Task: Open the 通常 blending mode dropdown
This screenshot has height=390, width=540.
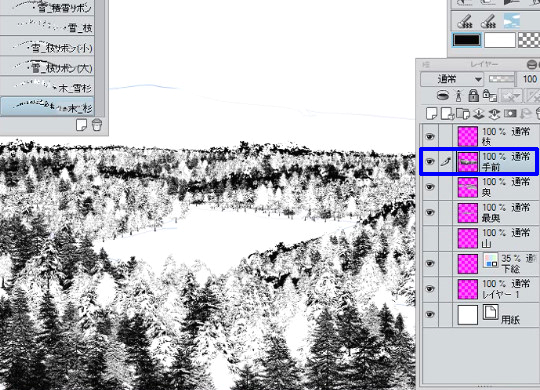Action: pyautogui.click(x=452, y=80)
